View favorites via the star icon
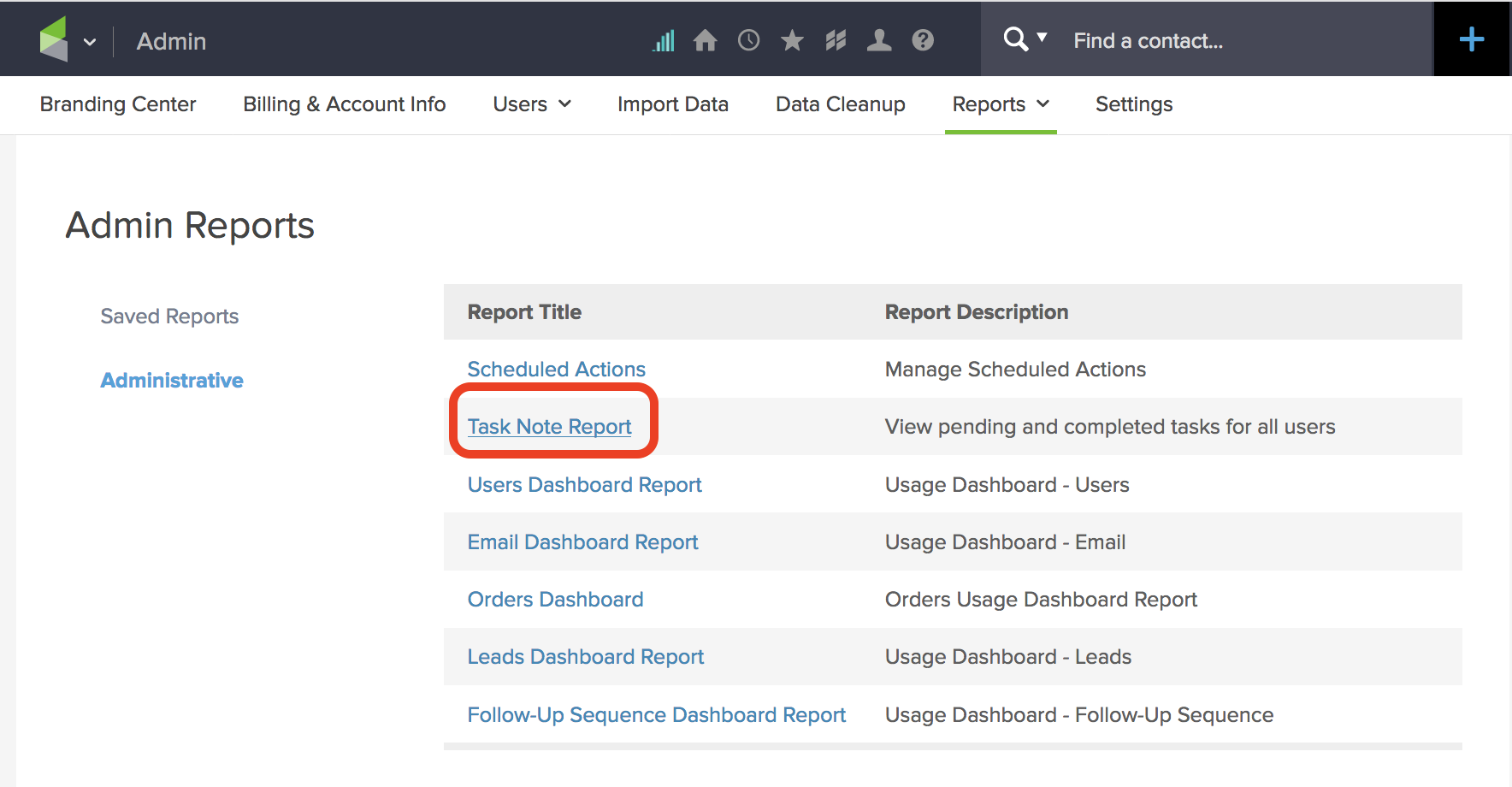The height and width of the screenshot is (787, 1512). [792, 39]
